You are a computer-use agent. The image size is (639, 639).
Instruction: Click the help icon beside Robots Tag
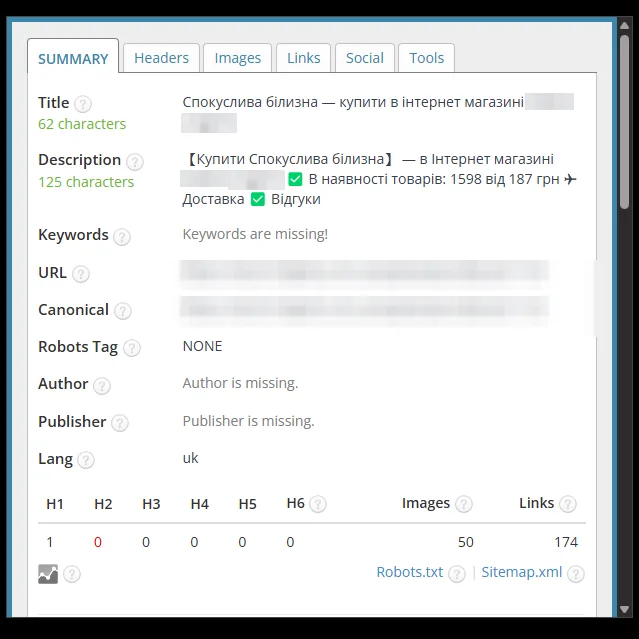[x=132, y=348]
